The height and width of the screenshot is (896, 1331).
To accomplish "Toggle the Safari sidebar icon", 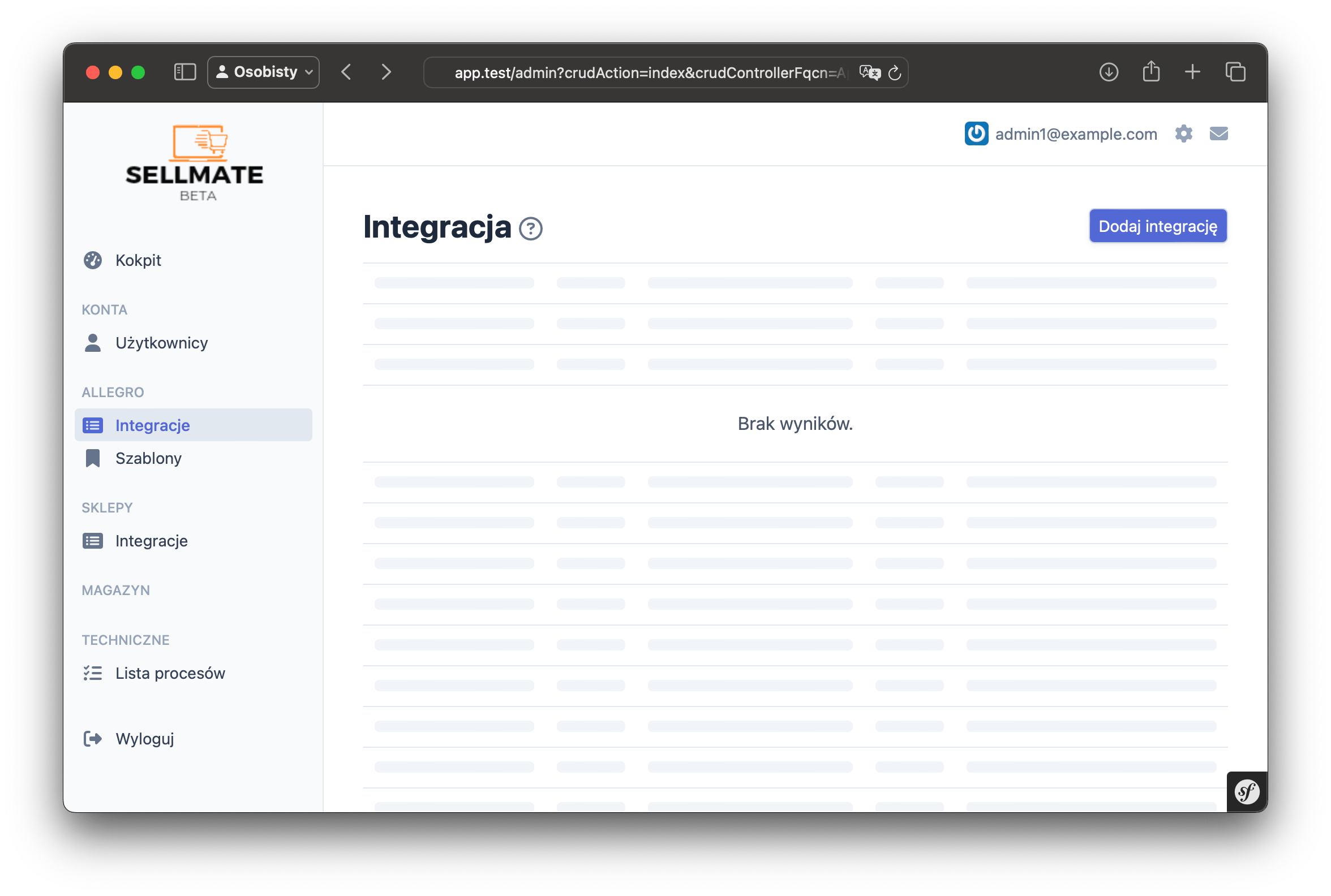I will [184, 72].
